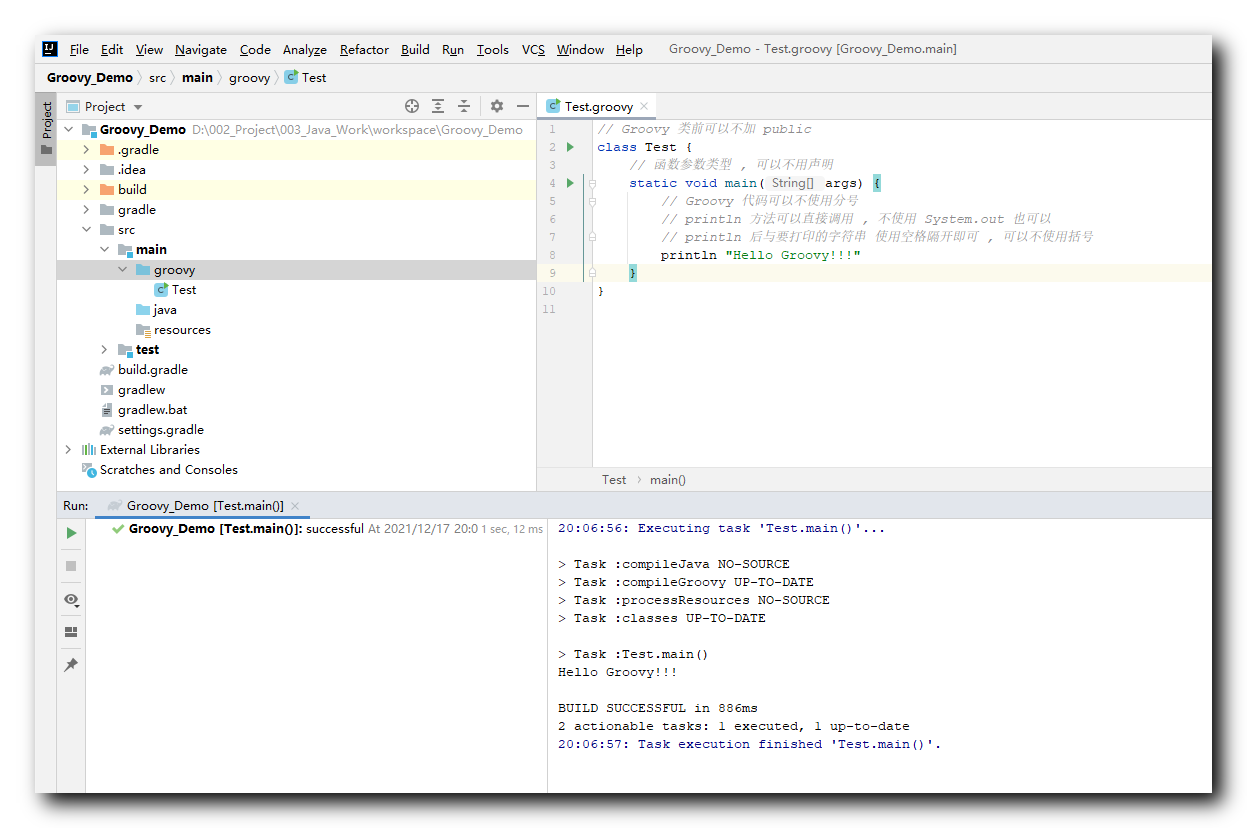Expand the build folder
1247x828 pixels.
86,190
